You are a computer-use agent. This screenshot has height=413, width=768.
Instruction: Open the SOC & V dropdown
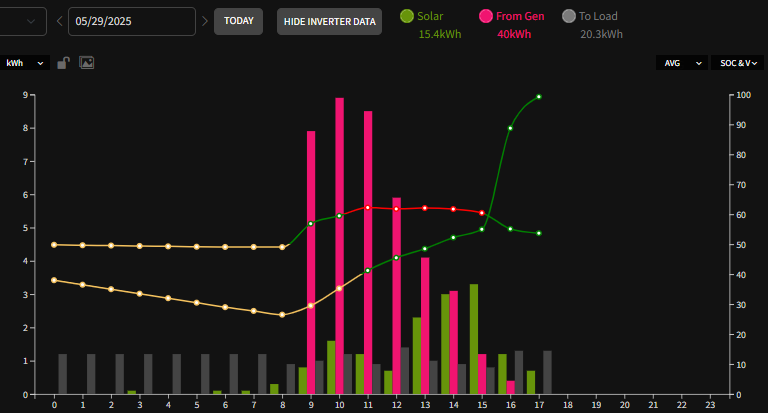[738, 63]
